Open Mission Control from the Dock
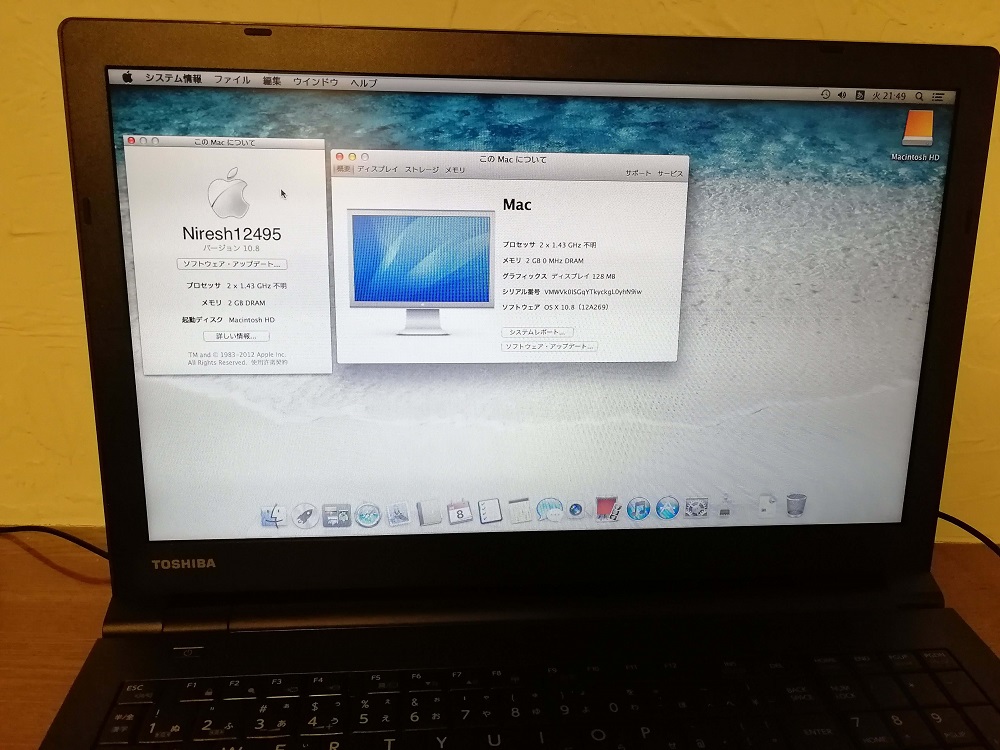Screen dimensions: 1000x750 click(334, 513)
